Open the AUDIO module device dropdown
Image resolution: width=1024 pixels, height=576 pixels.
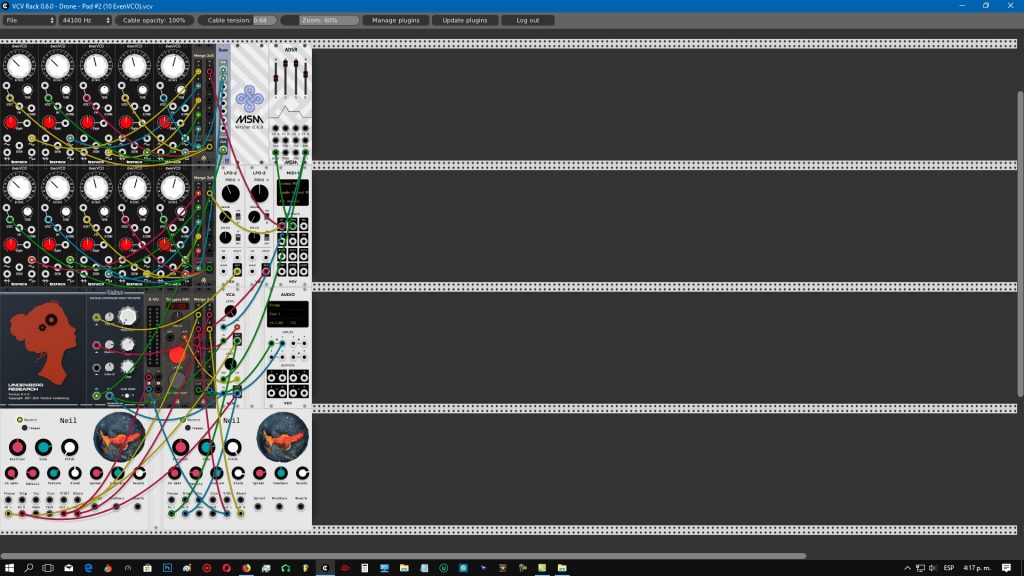click(288, 314)
